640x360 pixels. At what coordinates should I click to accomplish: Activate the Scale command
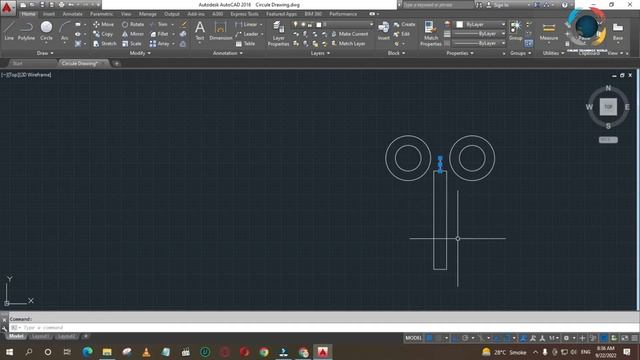(x=131, y=44)
